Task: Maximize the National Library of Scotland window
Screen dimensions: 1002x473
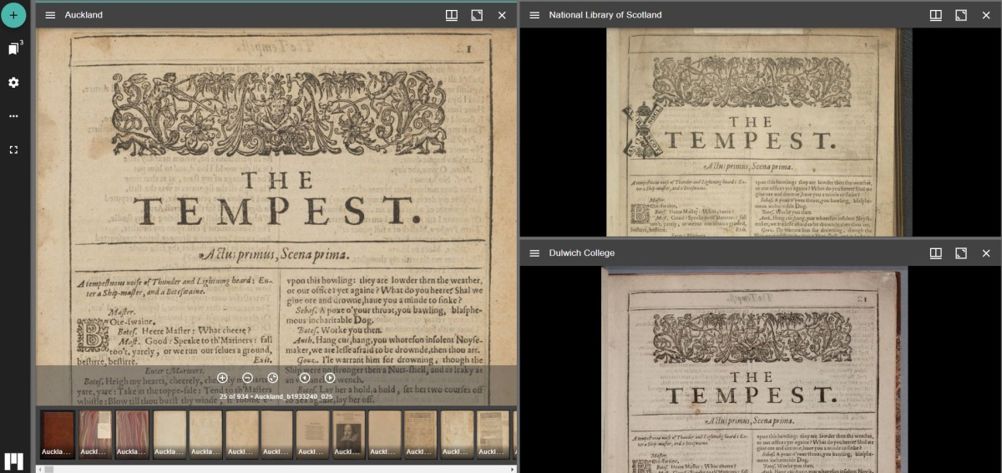Action: point(960,15)
